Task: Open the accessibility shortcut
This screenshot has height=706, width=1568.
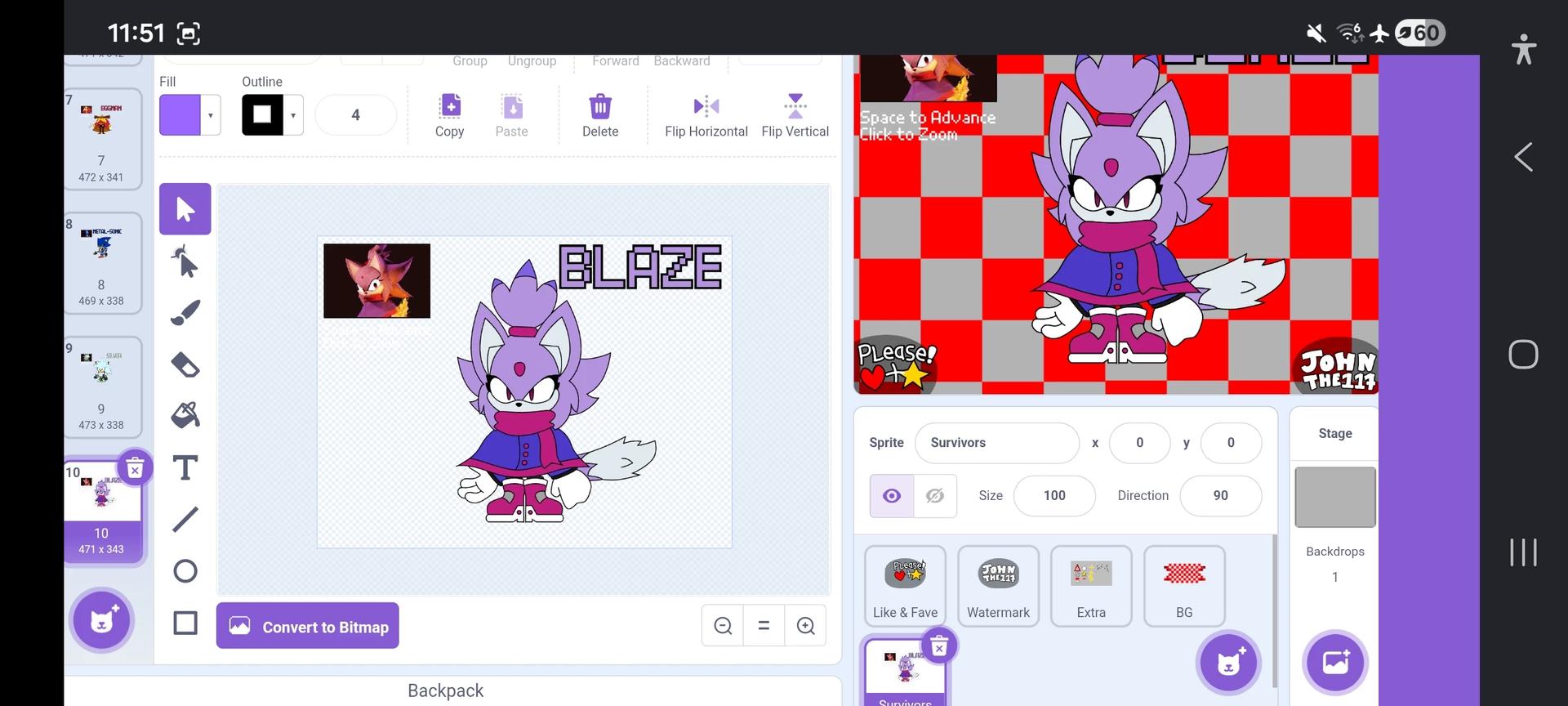Action: pyautogui.click(x=1524, y=49)
